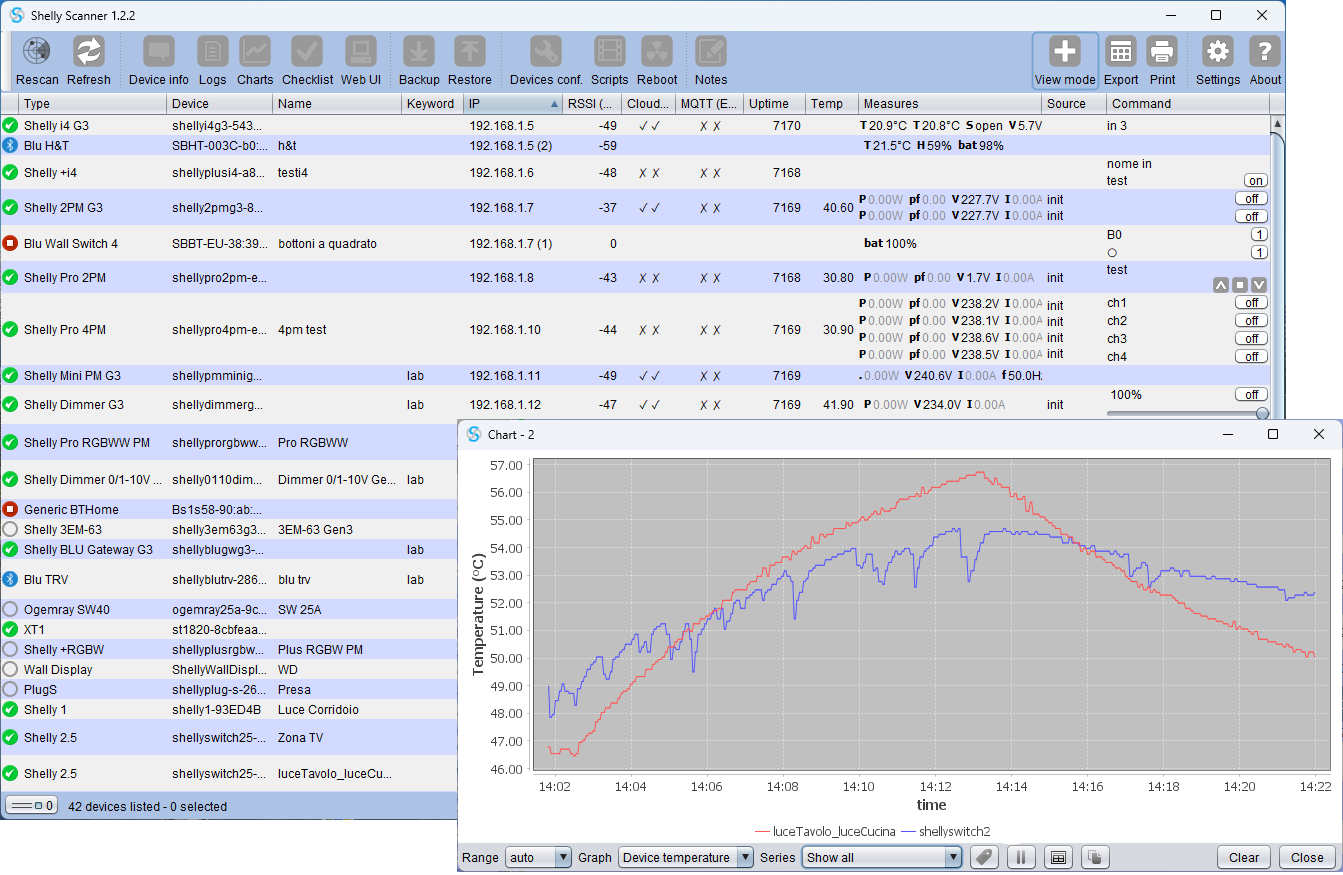
Task: Adjust the Shelly Dimmer G3 brightness slider
Action: click(x=1187, y=413)
